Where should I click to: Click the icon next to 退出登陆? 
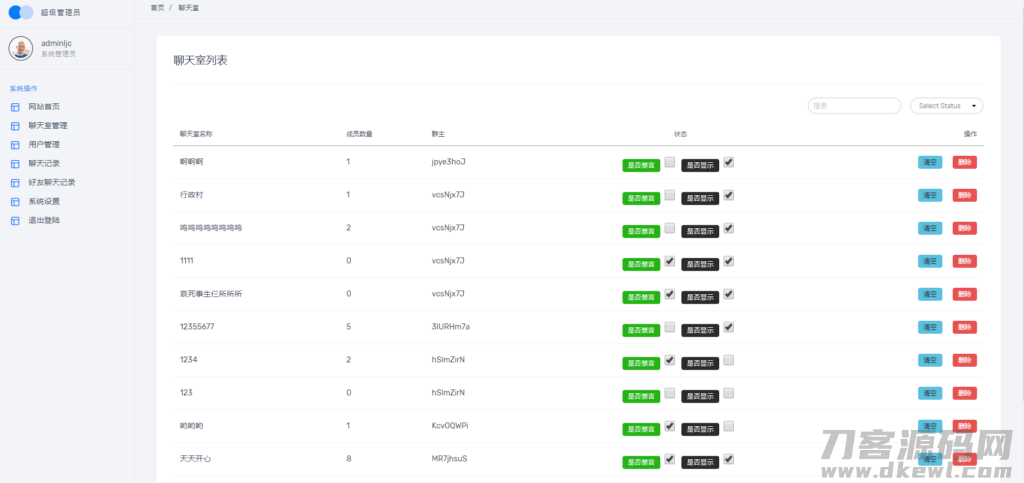coord(15,221)
